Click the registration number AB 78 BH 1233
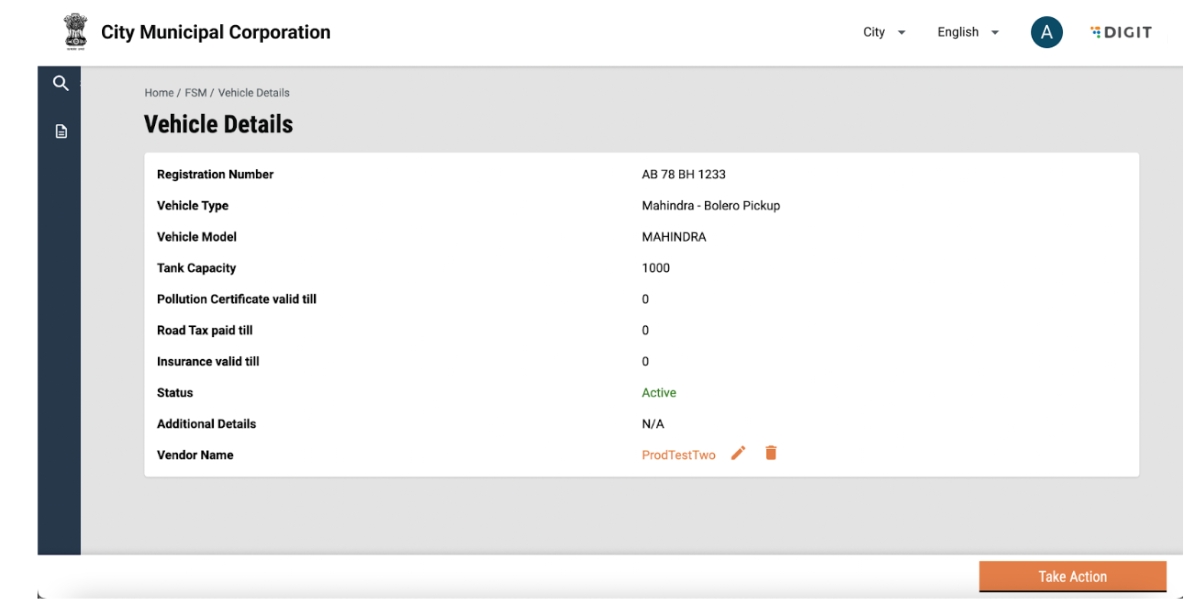The image size is (1203, 613). tap(683, 175)
